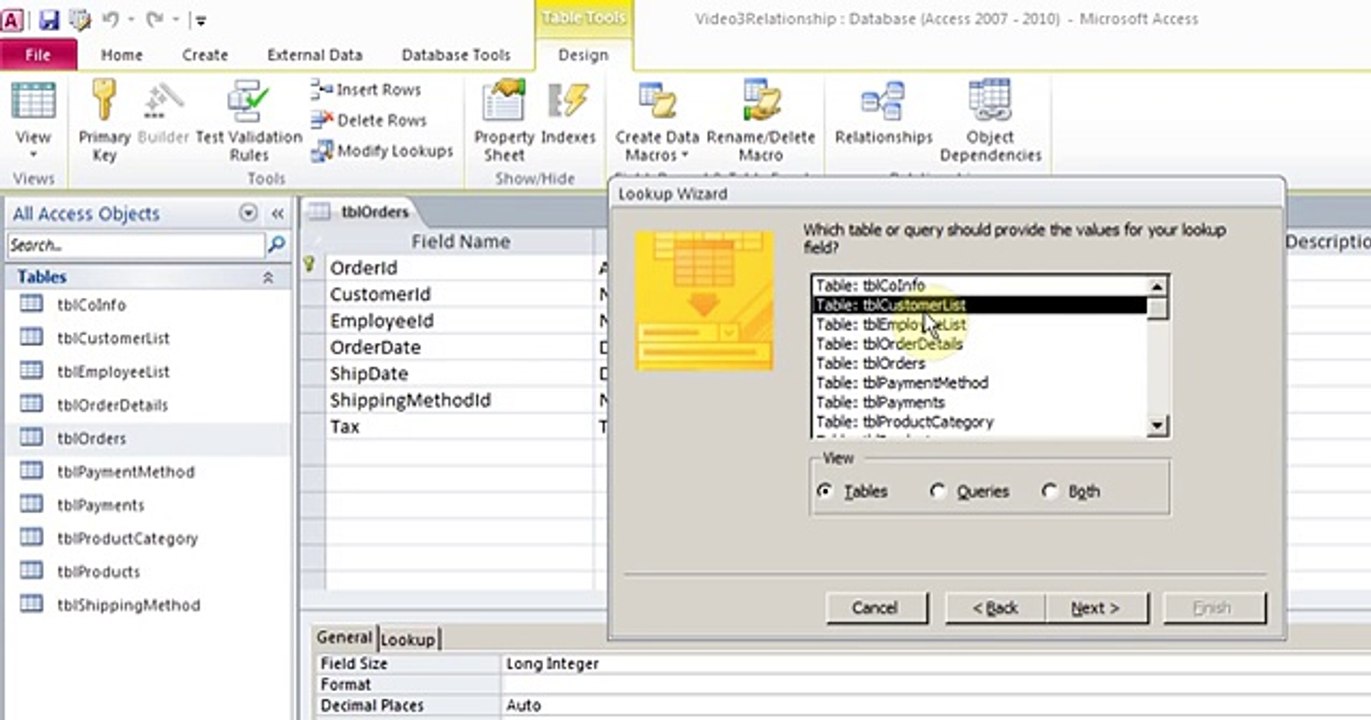Open Modify Lookups
This screenshot has width=1371, height=720.
tap(382, 151)
